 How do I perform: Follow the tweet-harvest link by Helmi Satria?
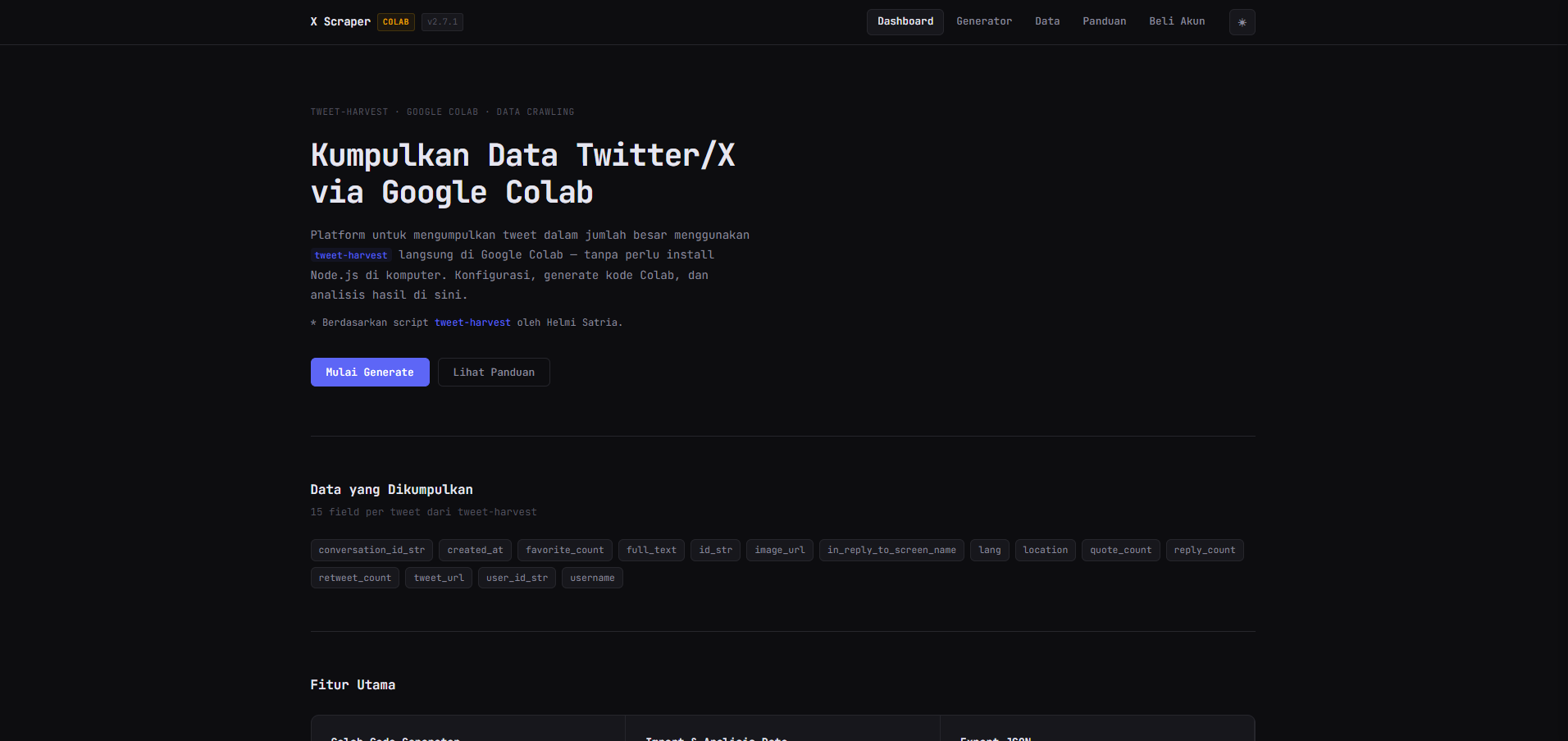click(472, 322)
